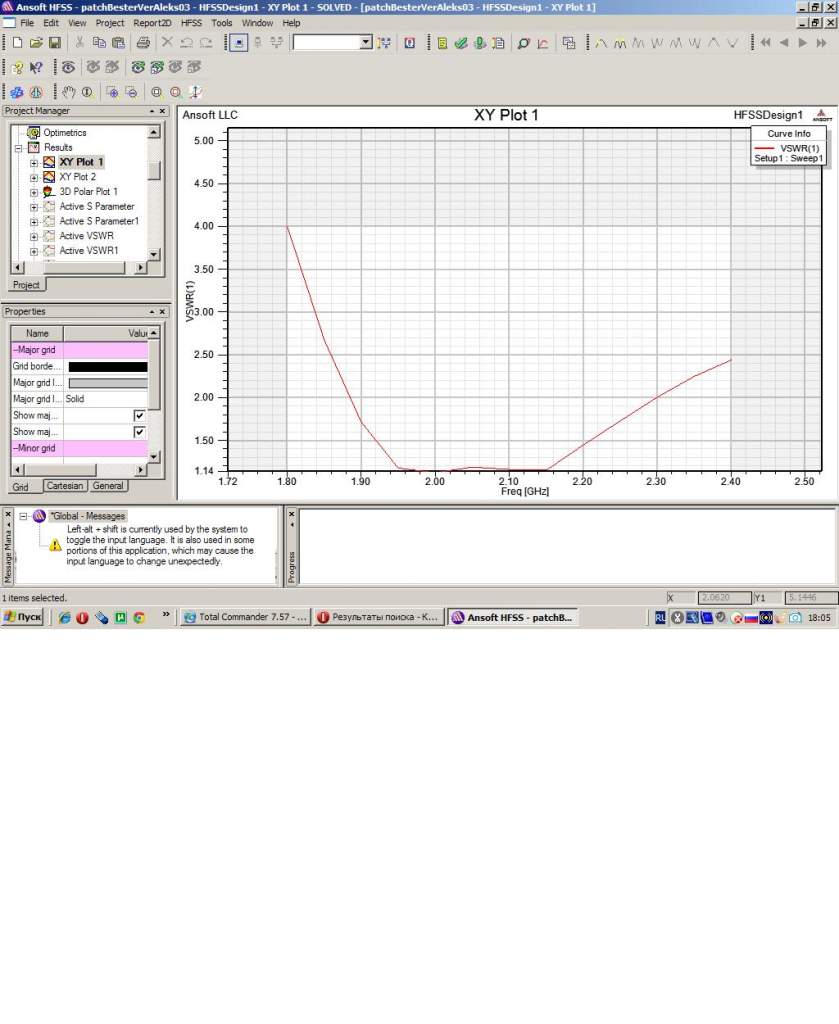Expand the 3D Polar Plot 1 node
This screenshot has width=839, height=1024.
34,192
